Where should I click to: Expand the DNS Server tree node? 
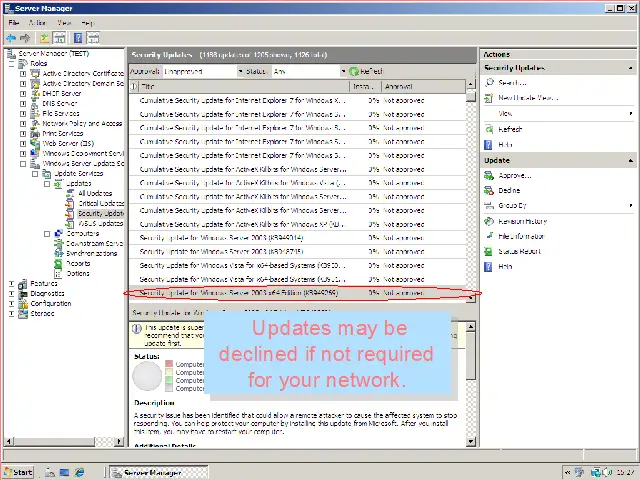(23, 103)
